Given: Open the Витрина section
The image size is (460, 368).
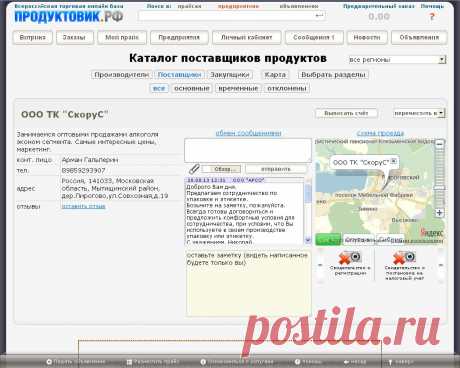Looking at the screenshot, I should (x=32, y=37).
